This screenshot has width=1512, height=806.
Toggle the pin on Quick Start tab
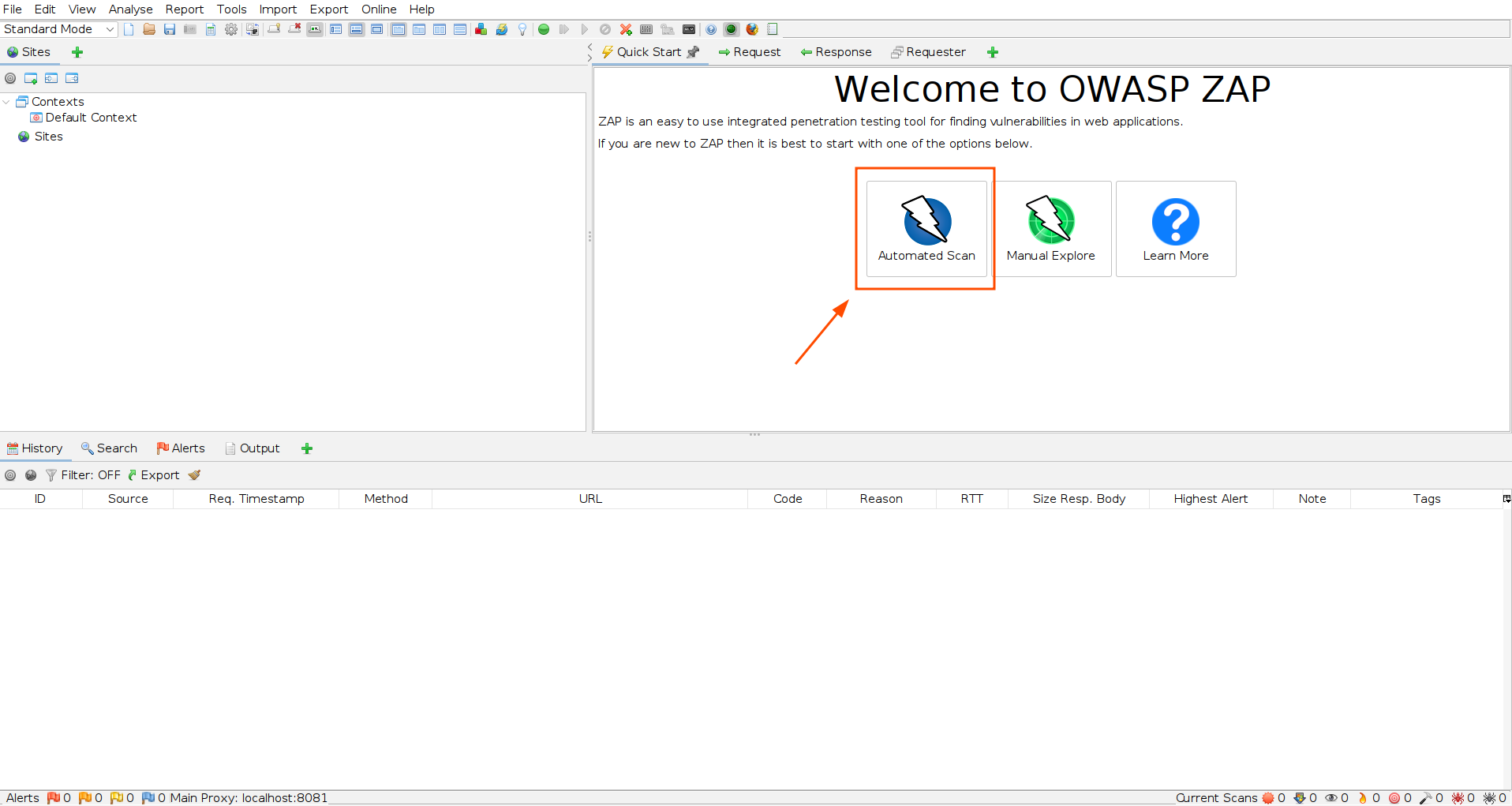pyautogui.click(x=694, y=52)
